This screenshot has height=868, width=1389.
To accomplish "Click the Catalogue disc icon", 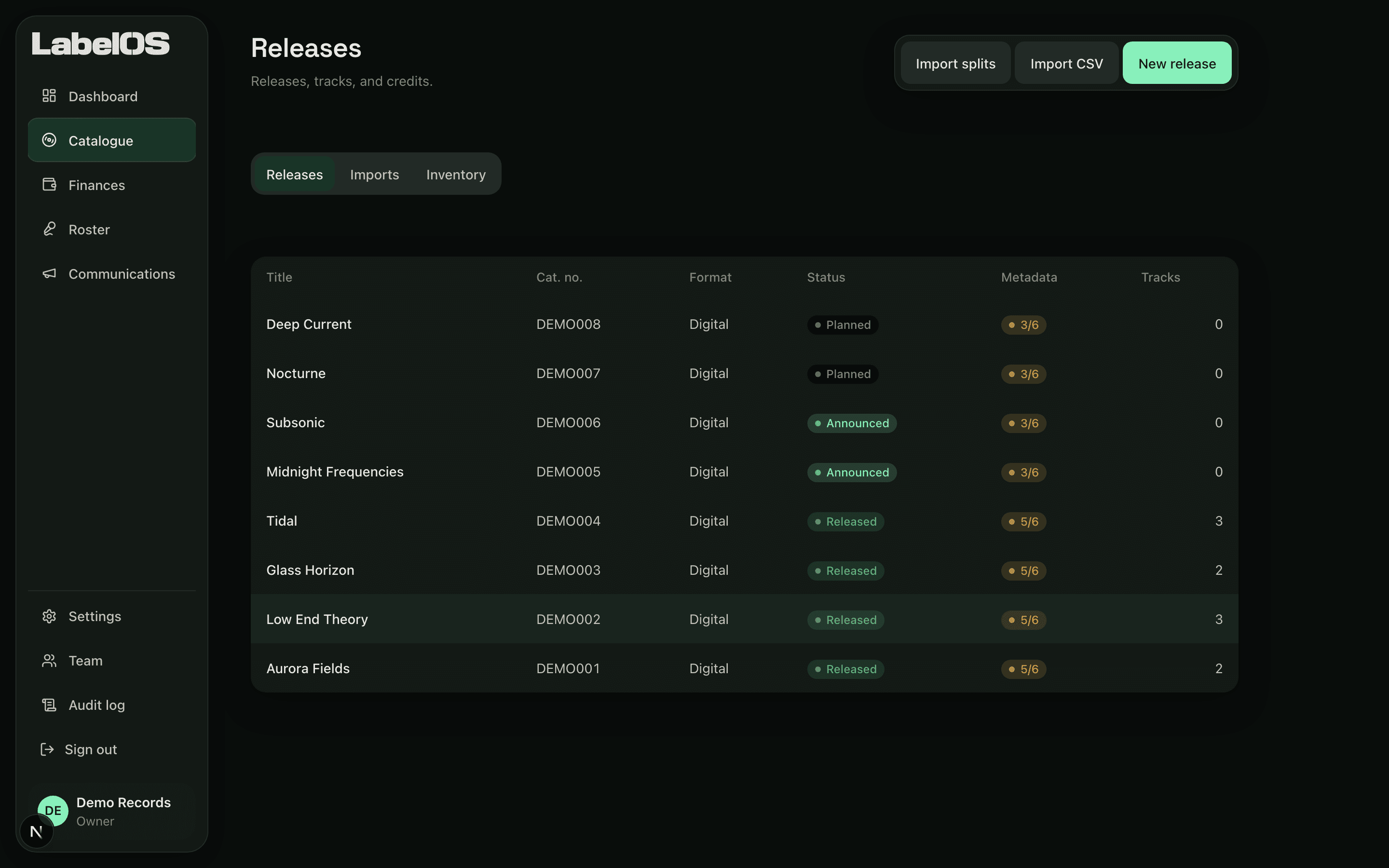I will point(49,140).
